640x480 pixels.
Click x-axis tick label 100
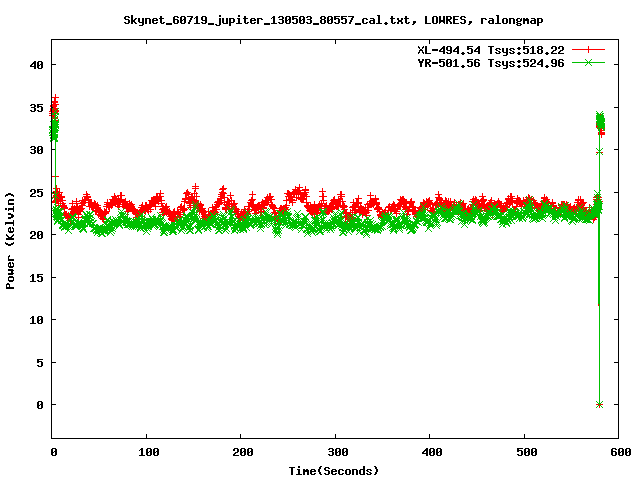[x=149, y=452]
